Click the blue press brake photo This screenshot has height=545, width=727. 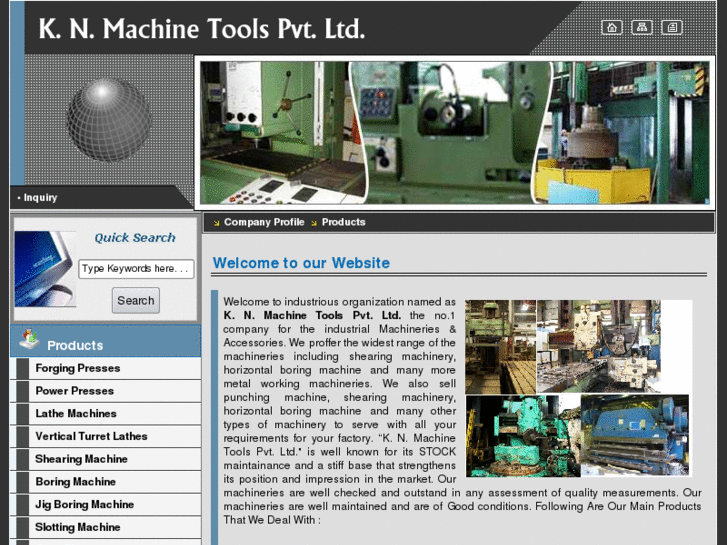(x=635, y=436)
